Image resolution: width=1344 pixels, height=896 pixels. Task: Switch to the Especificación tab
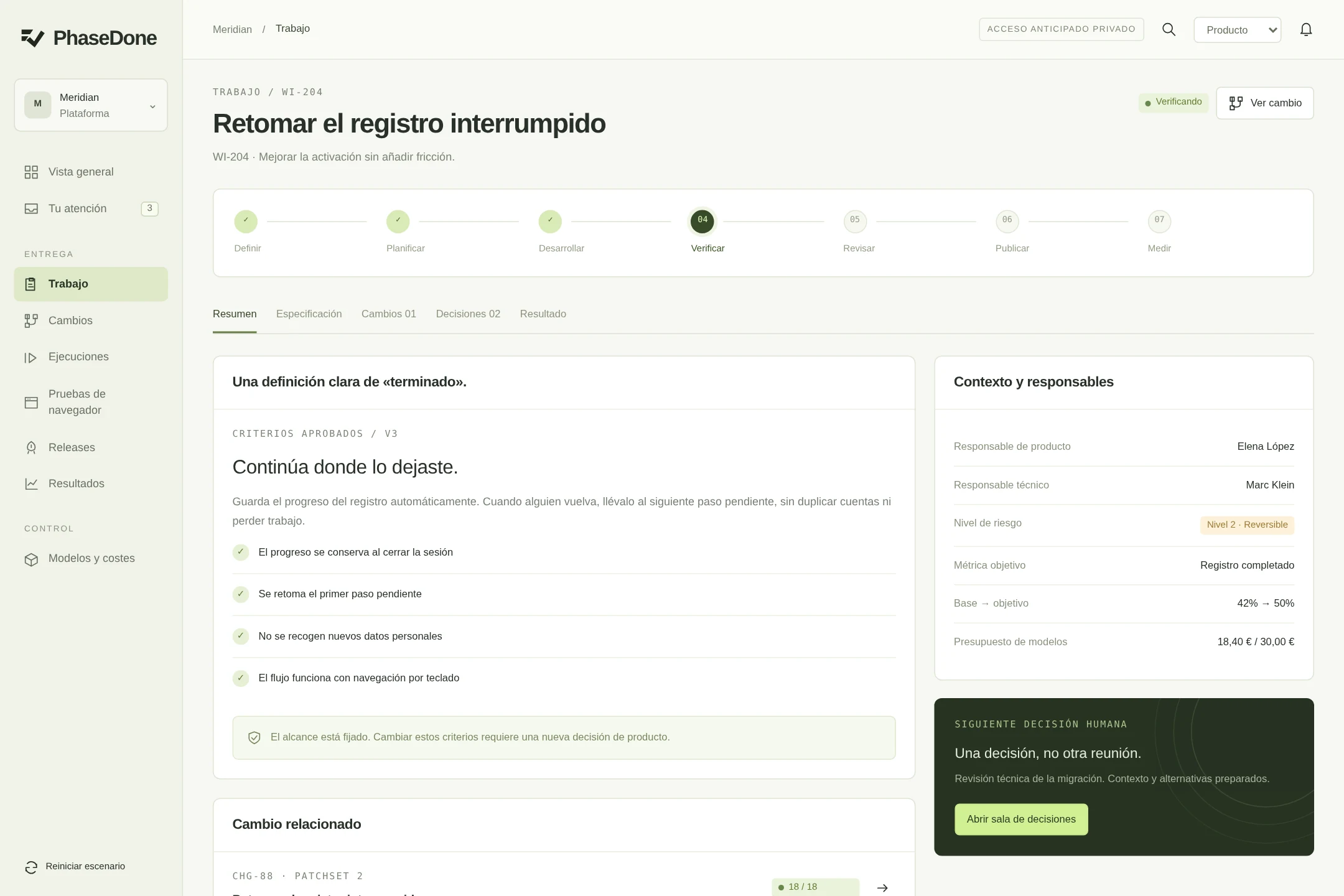tap(309, 314)
